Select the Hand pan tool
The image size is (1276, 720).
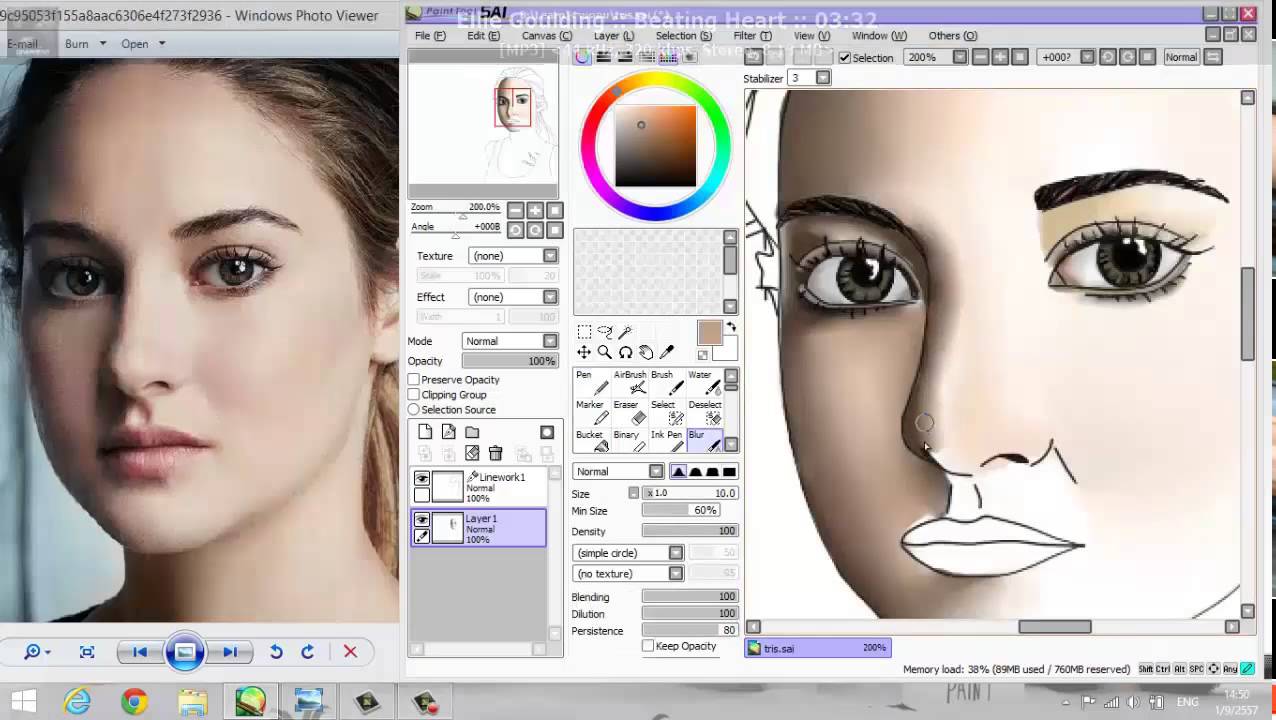click(x=646, y=352)
